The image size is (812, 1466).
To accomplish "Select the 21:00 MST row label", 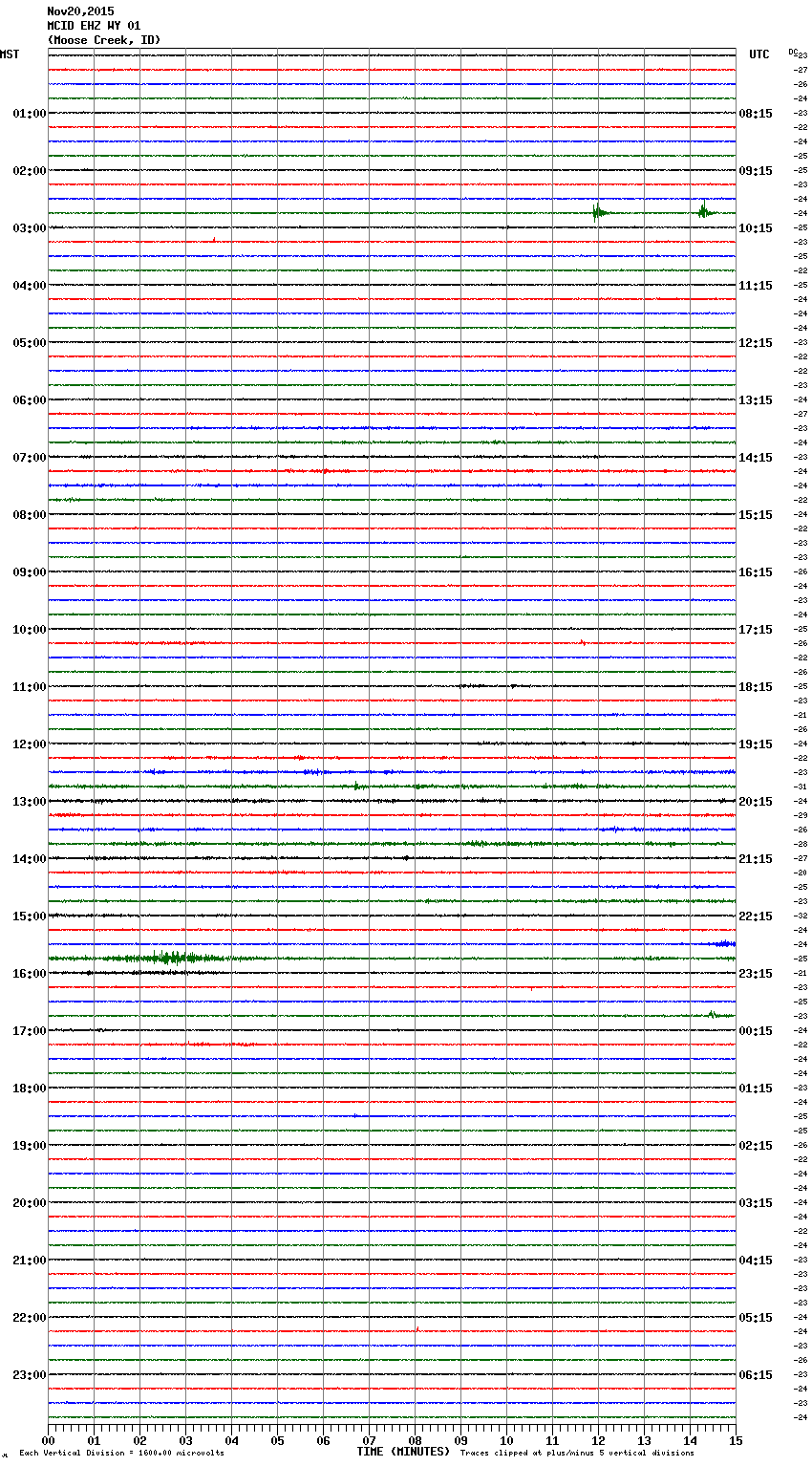I will coord(30,1261).
